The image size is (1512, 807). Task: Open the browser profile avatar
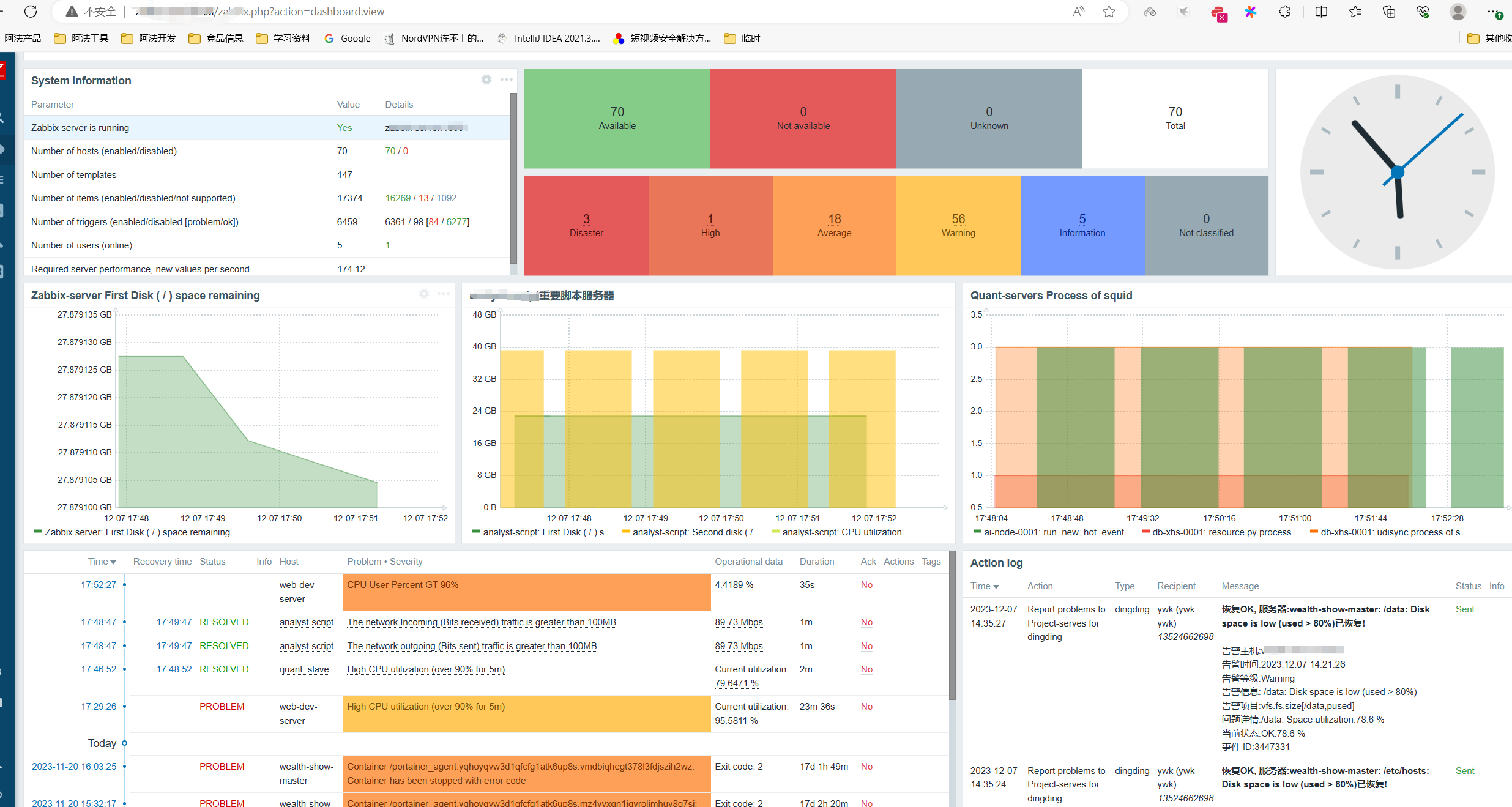point(1458,12)
